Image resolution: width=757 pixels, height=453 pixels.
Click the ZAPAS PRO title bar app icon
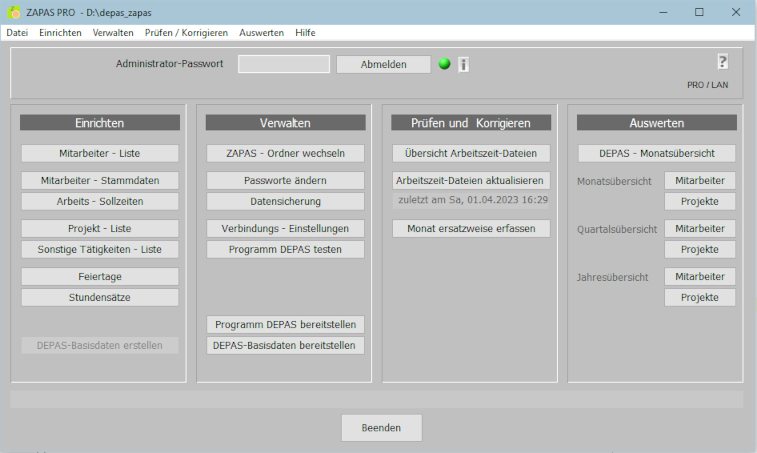14,12
